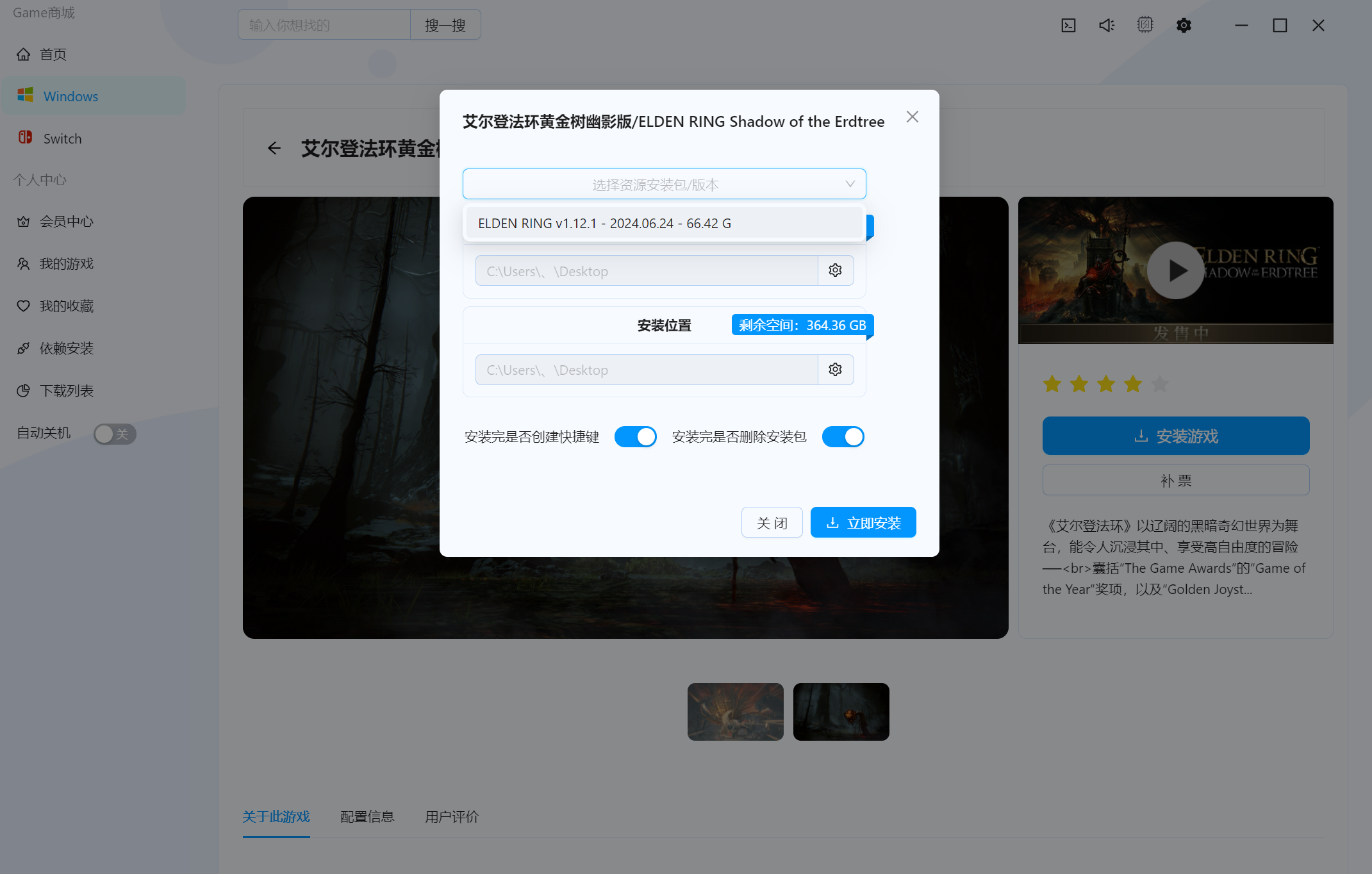Play the Elden Ring trailer video

[x=1176, y=270]
